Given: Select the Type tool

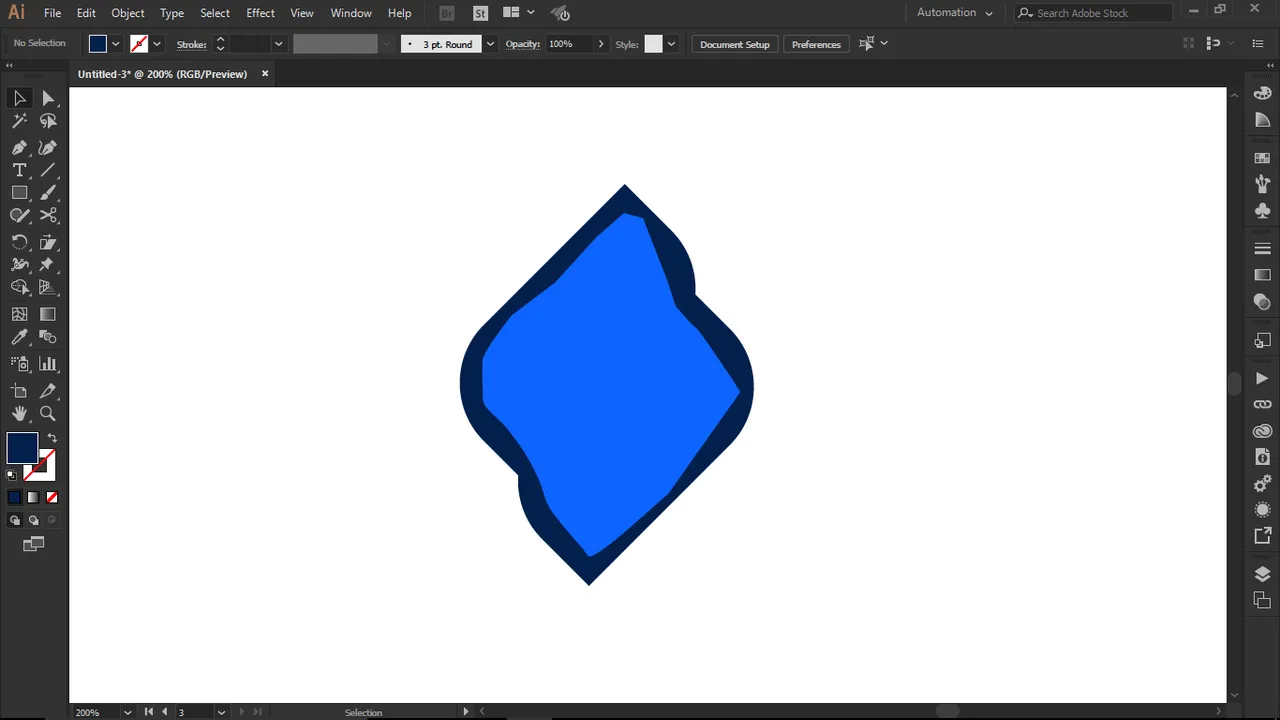Looking at the screenshot, I should (19, 170).
